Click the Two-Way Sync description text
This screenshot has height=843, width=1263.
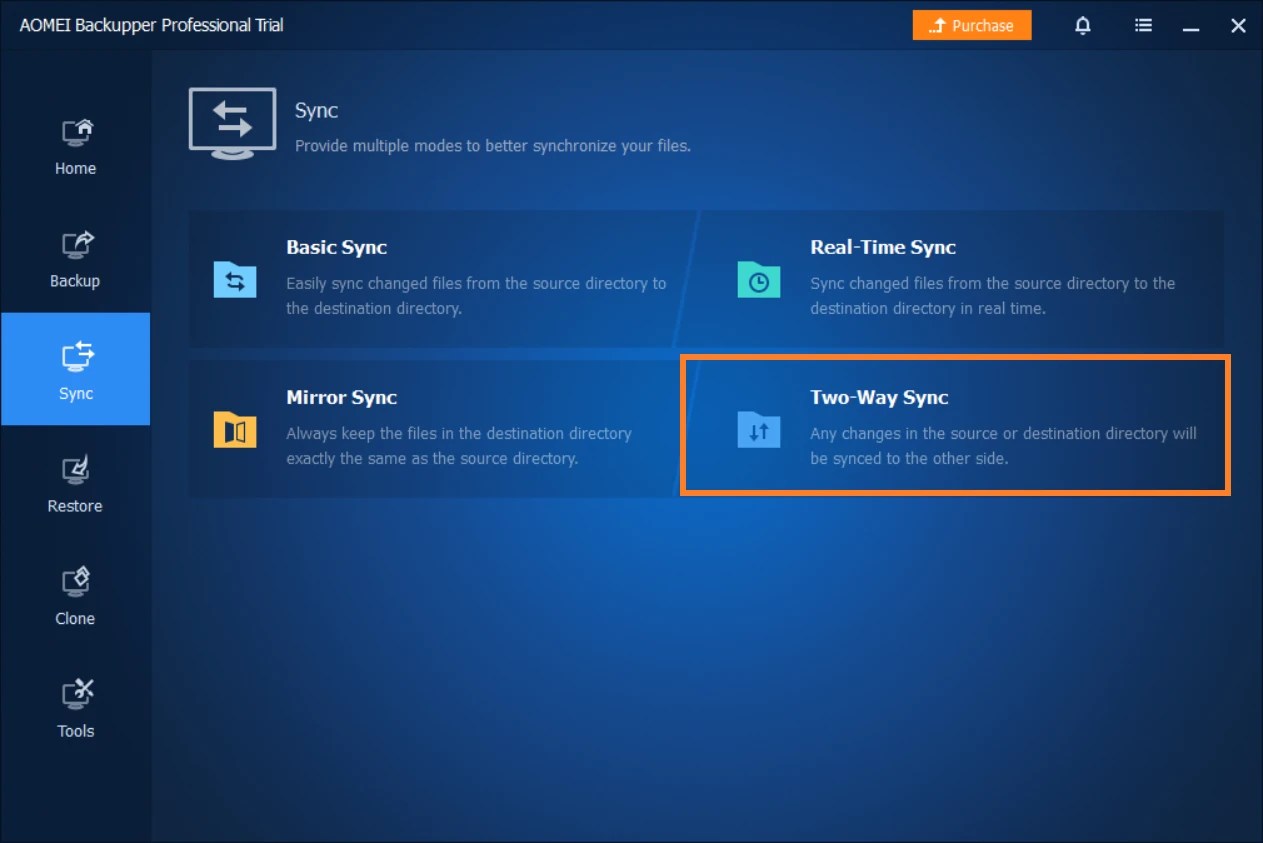(1003, 446)
